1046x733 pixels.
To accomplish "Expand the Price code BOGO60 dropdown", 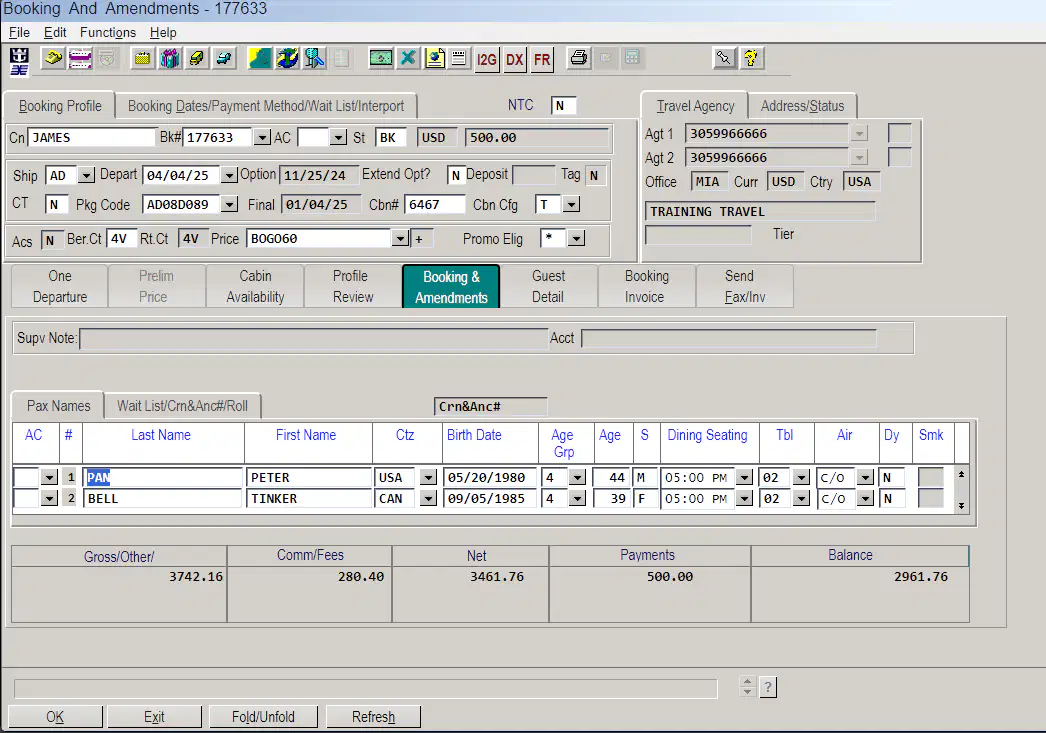I will click(400, 239).
